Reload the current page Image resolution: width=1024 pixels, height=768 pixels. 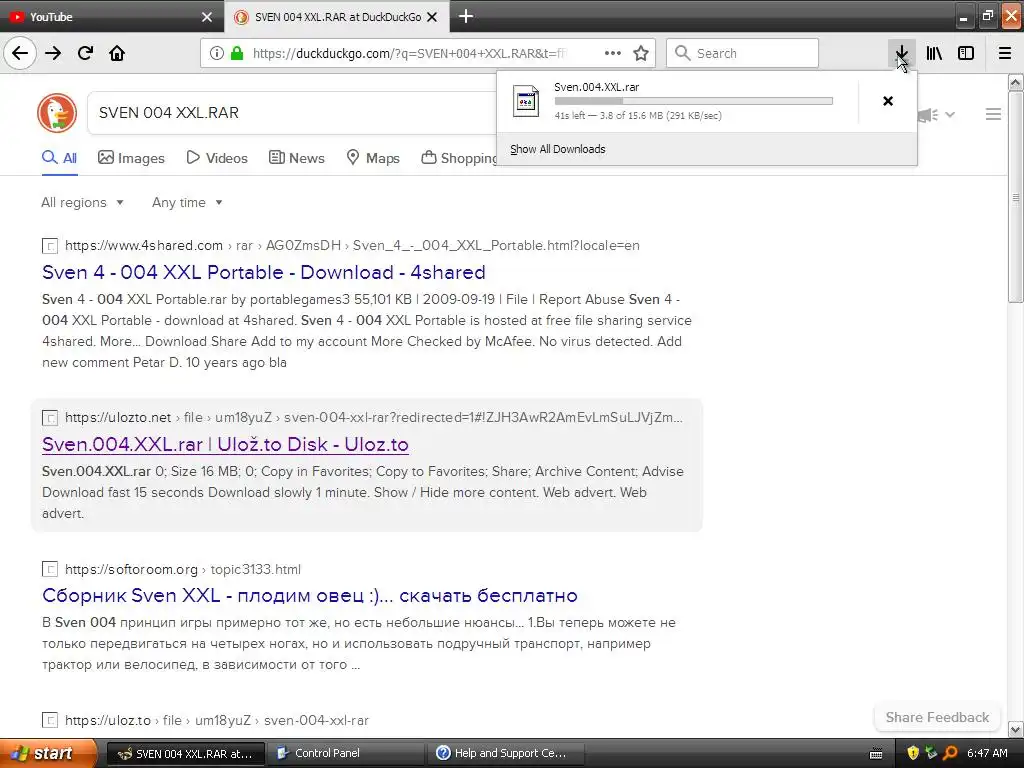[x=86, y=53]
